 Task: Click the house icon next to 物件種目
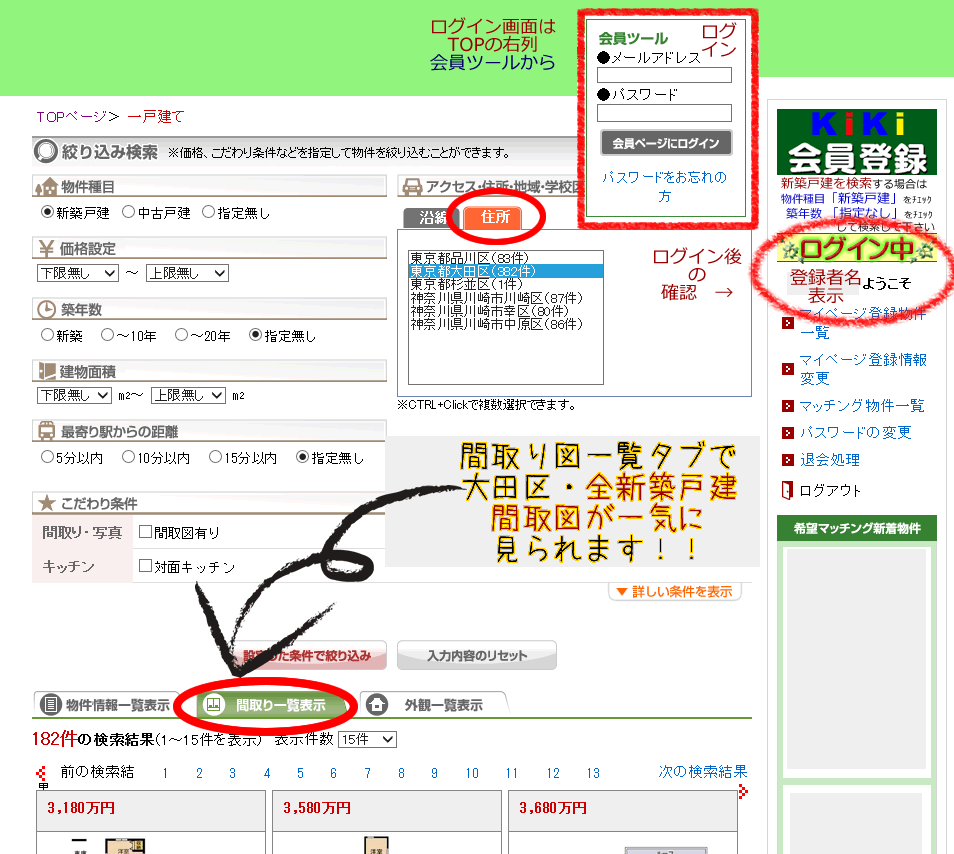(46, 187)
